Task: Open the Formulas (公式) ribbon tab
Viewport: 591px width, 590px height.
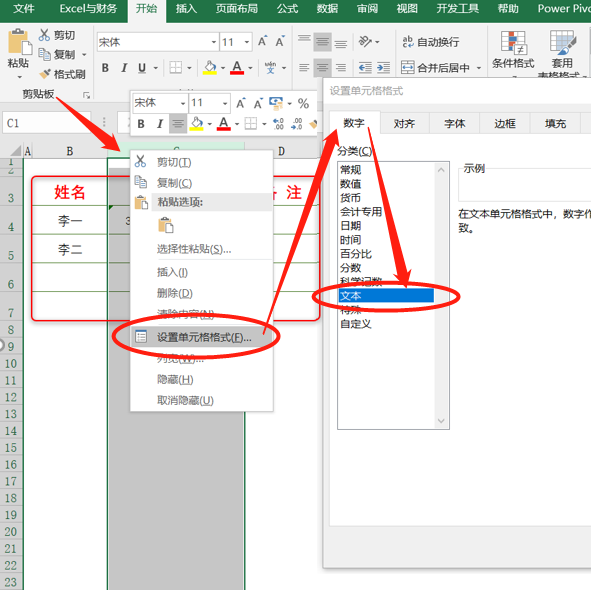Action: 287,9
